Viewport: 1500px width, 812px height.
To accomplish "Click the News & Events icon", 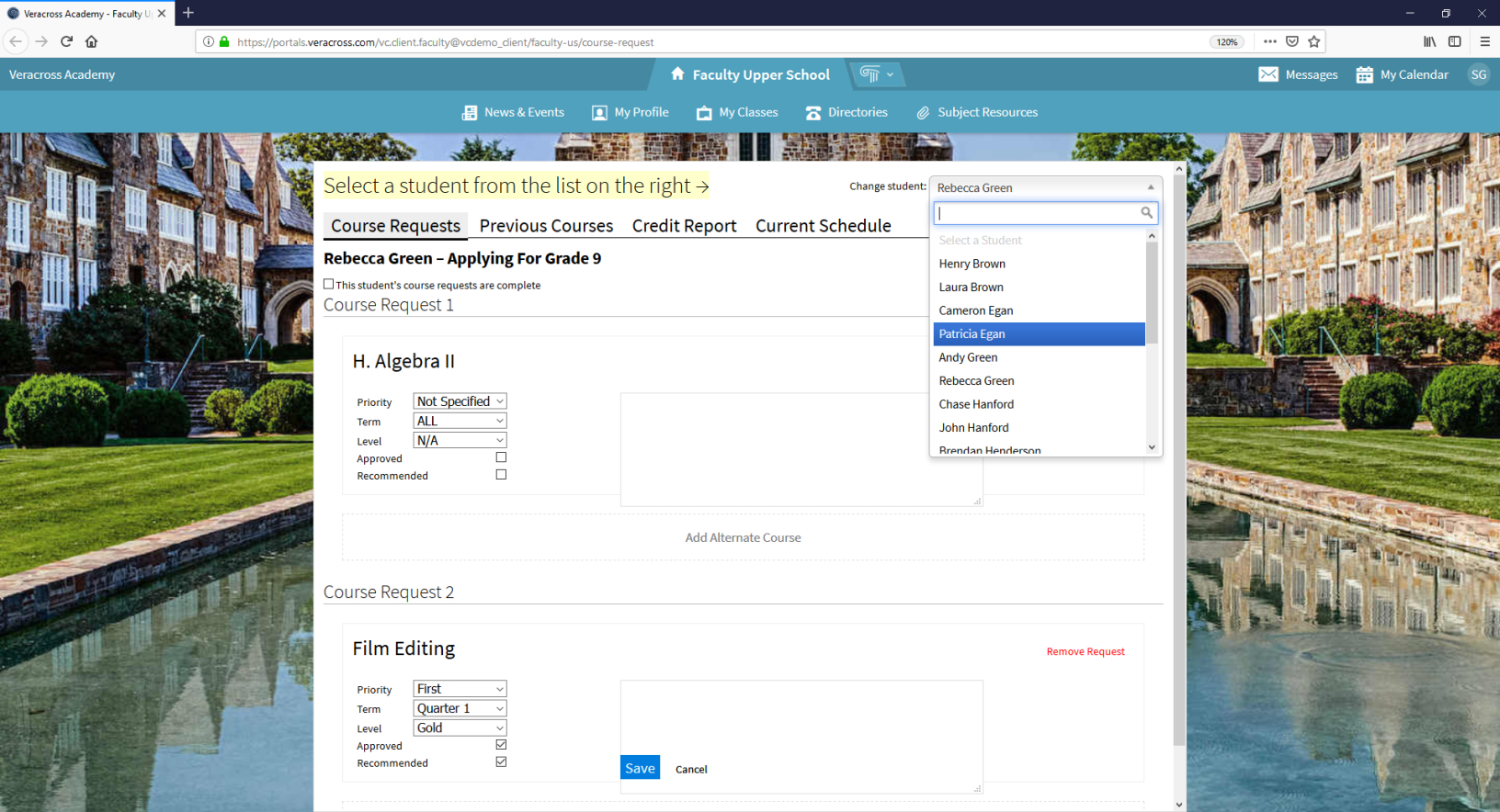I will click(469, 113).
